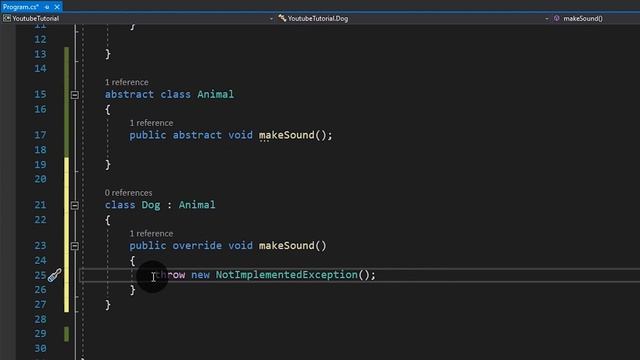Click 'public' keyword on line 17
The height and width of the screenshot is (360, 640).
click(x=148, y=136)
